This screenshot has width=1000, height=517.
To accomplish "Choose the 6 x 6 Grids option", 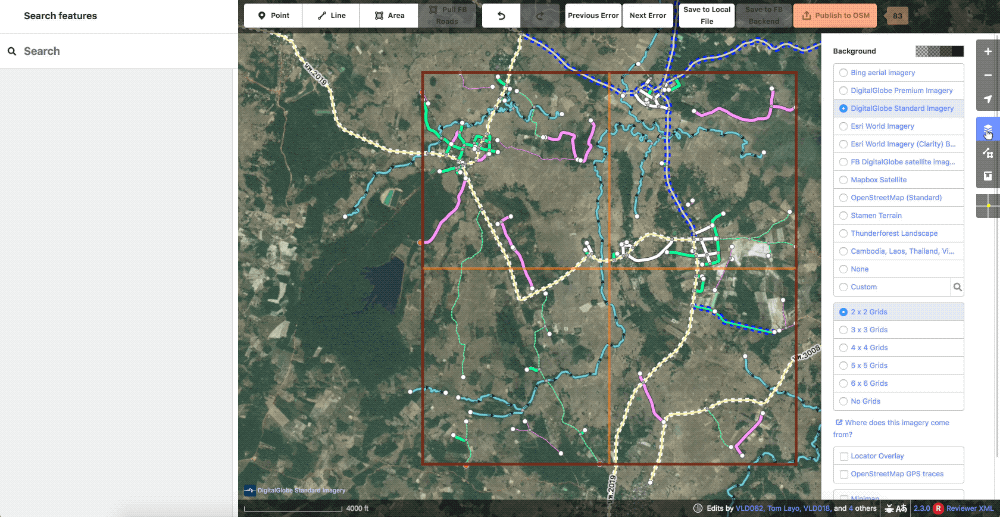I will pos(899,383).
